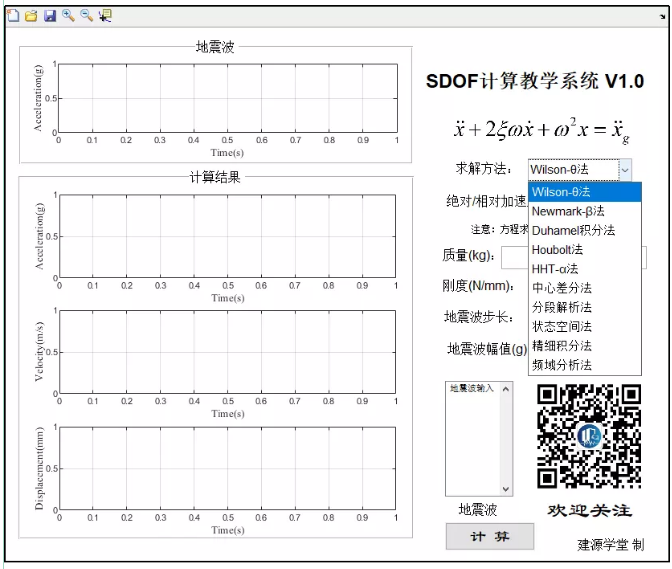
Task: Choose 中心差分法 from the method list
Action: 585,288
